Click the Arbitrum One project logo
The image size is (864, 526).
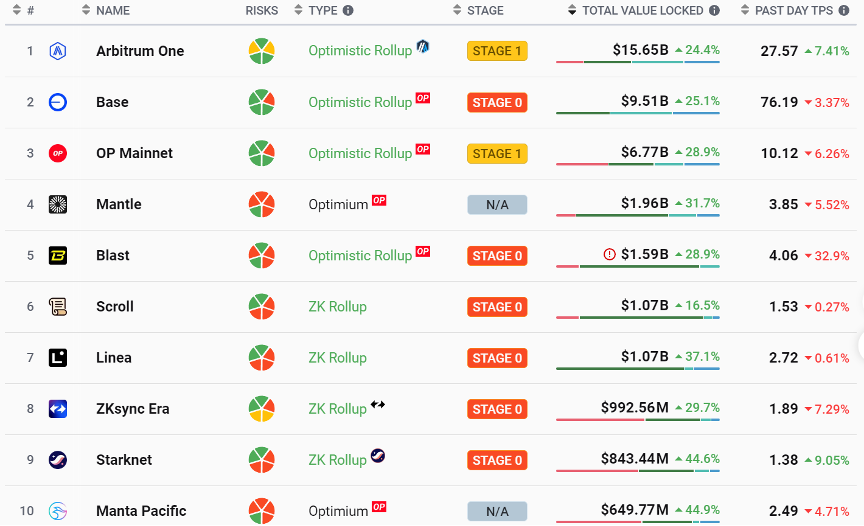pos(58,51)
